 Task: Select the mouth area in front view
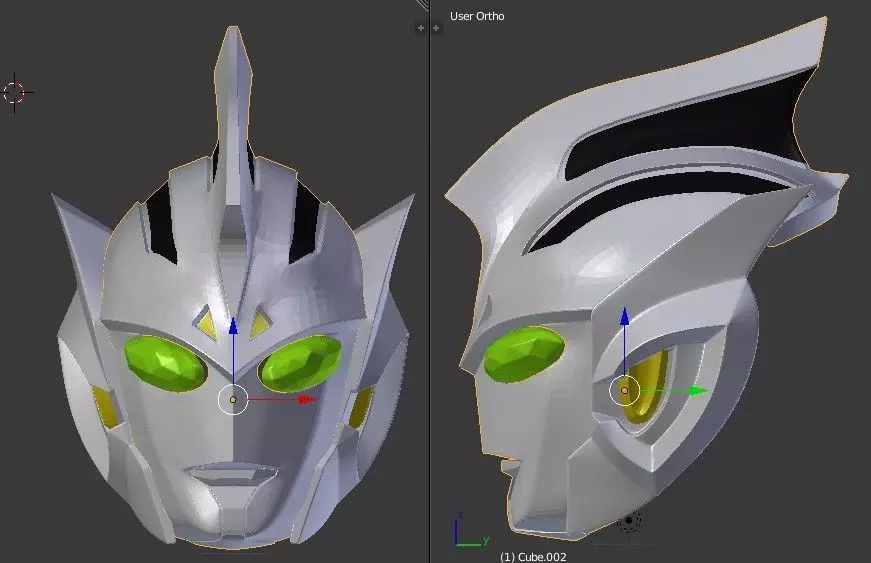pos(232,476)
